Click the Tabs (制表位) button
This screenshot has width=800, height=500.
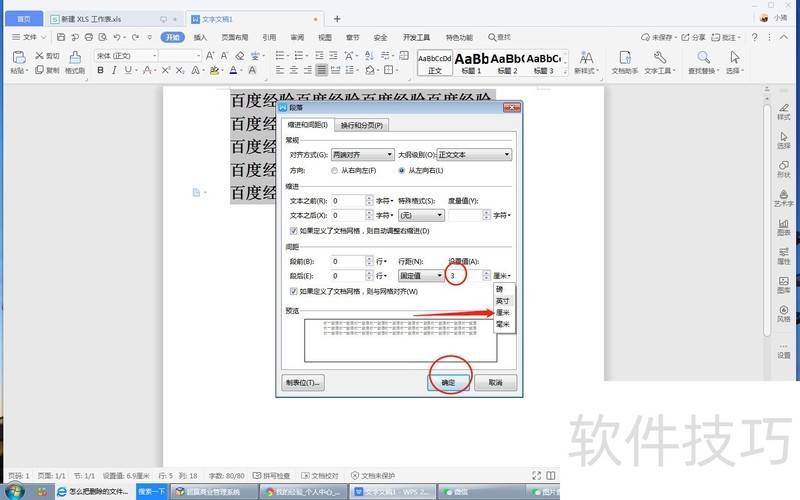(x=304, y=382)
